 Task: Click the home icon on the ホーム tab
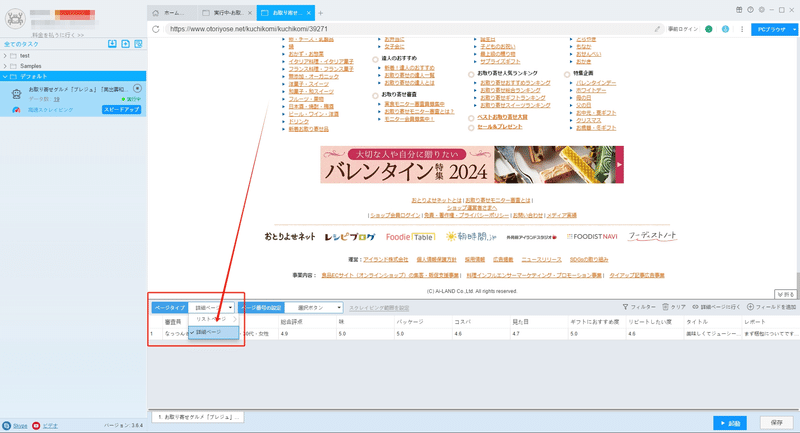[x=156, y=13]
